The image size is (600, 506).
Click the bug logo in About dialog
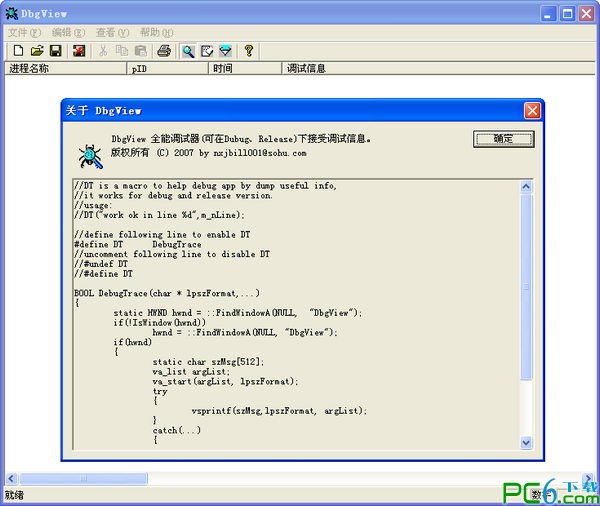(91, 156)
